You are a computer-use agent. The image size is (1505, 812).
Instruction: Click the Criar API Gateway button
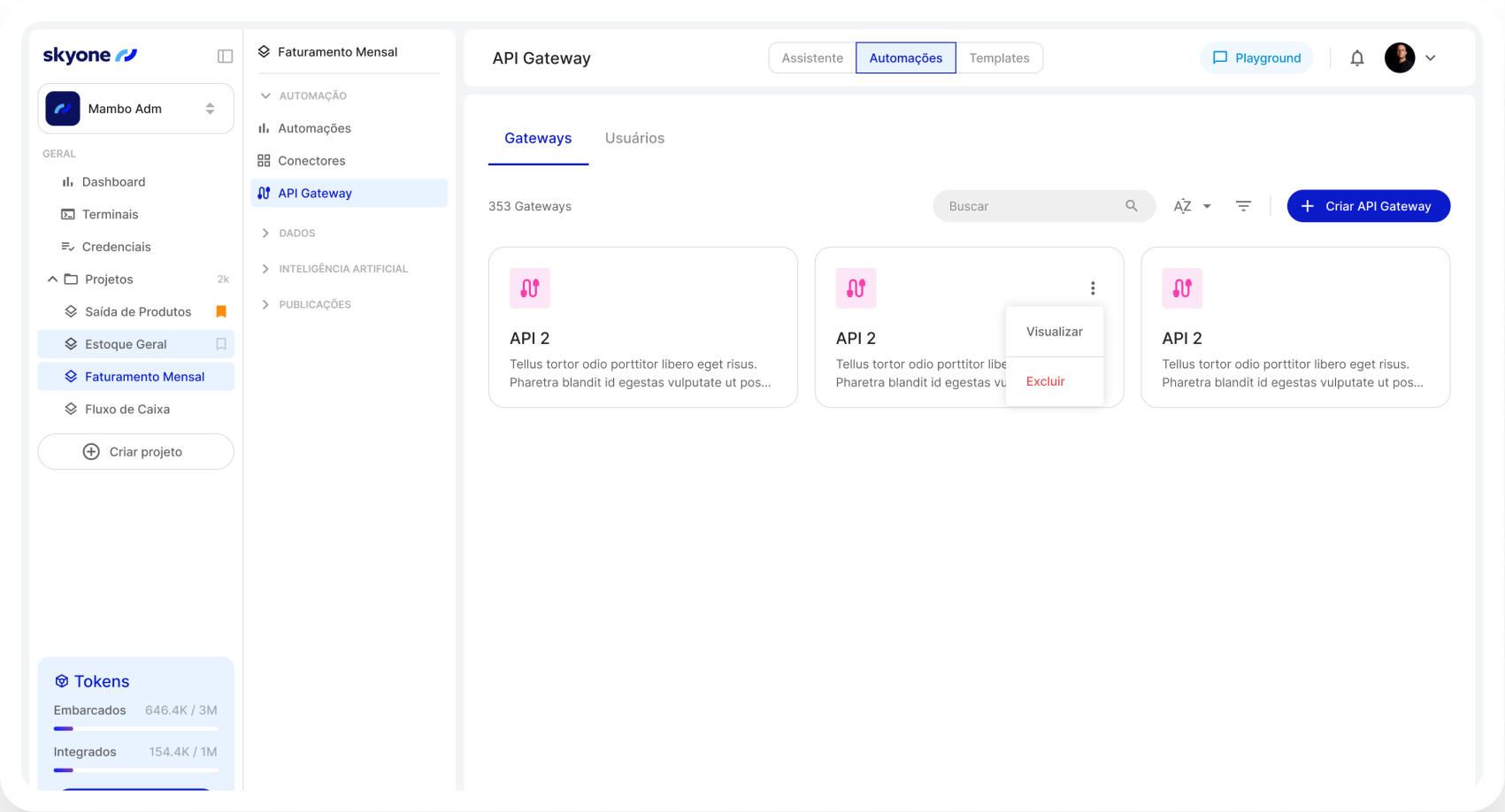(x=1368, y=205)
